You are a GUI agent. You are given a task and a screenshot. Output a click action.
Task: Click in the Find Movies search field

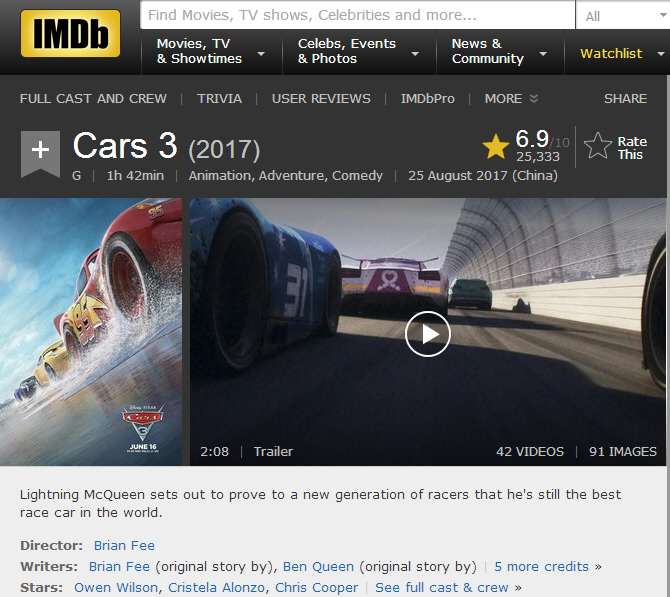[357, 16]
